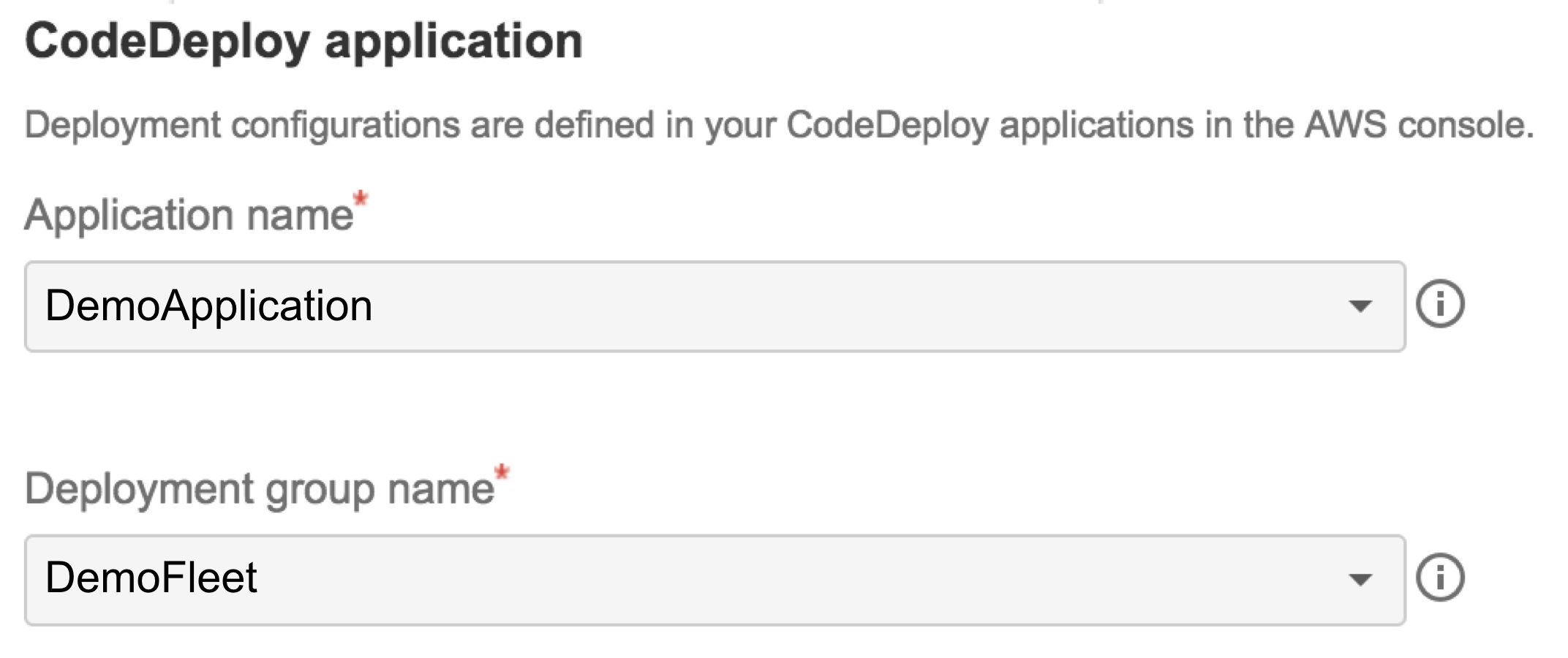Viewport: 1568px width, 658px height.
Task: Click the dropdown arrow in the DemoFleet field
Action: [1363, 578]
